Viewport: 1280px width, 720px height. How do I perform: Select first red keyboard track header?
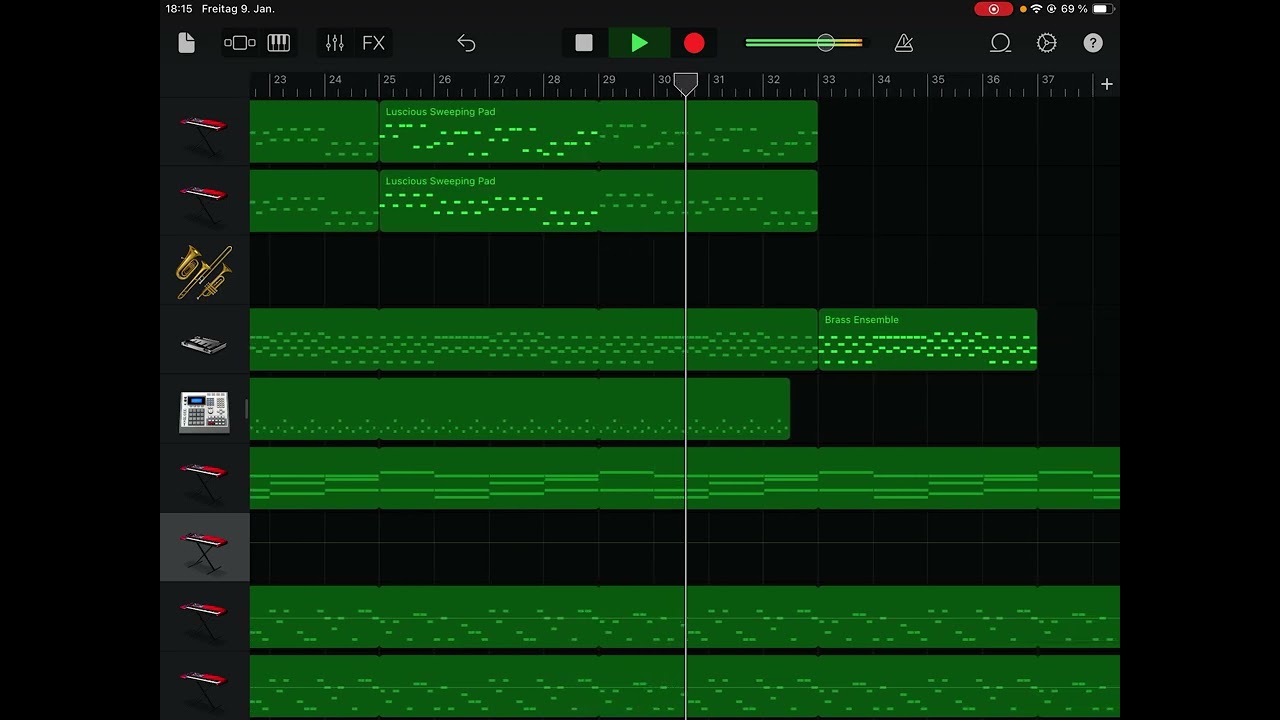(x=204, y=133)
